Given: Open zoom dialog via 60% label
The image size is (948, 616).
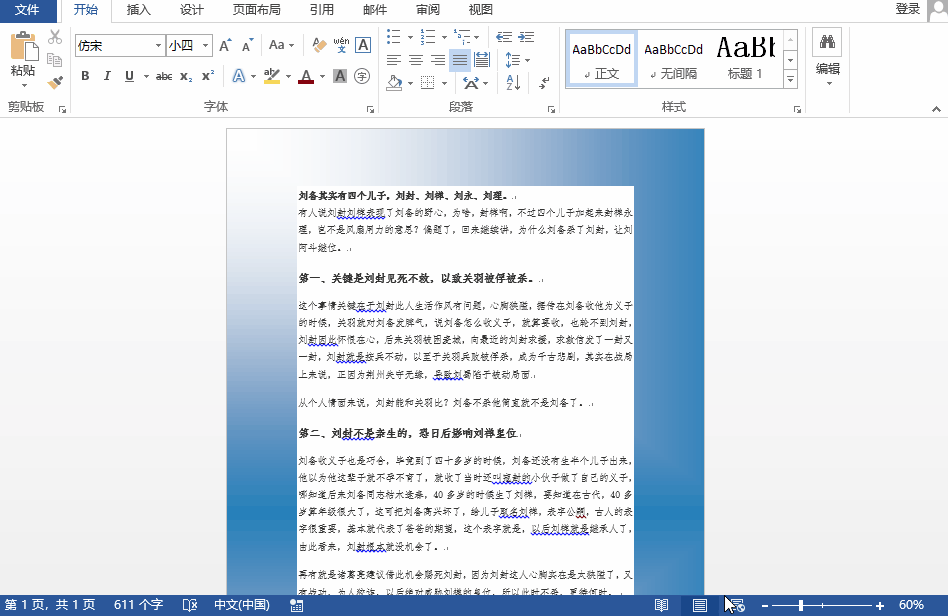Looking at the screenshot, I should (911, 605).
